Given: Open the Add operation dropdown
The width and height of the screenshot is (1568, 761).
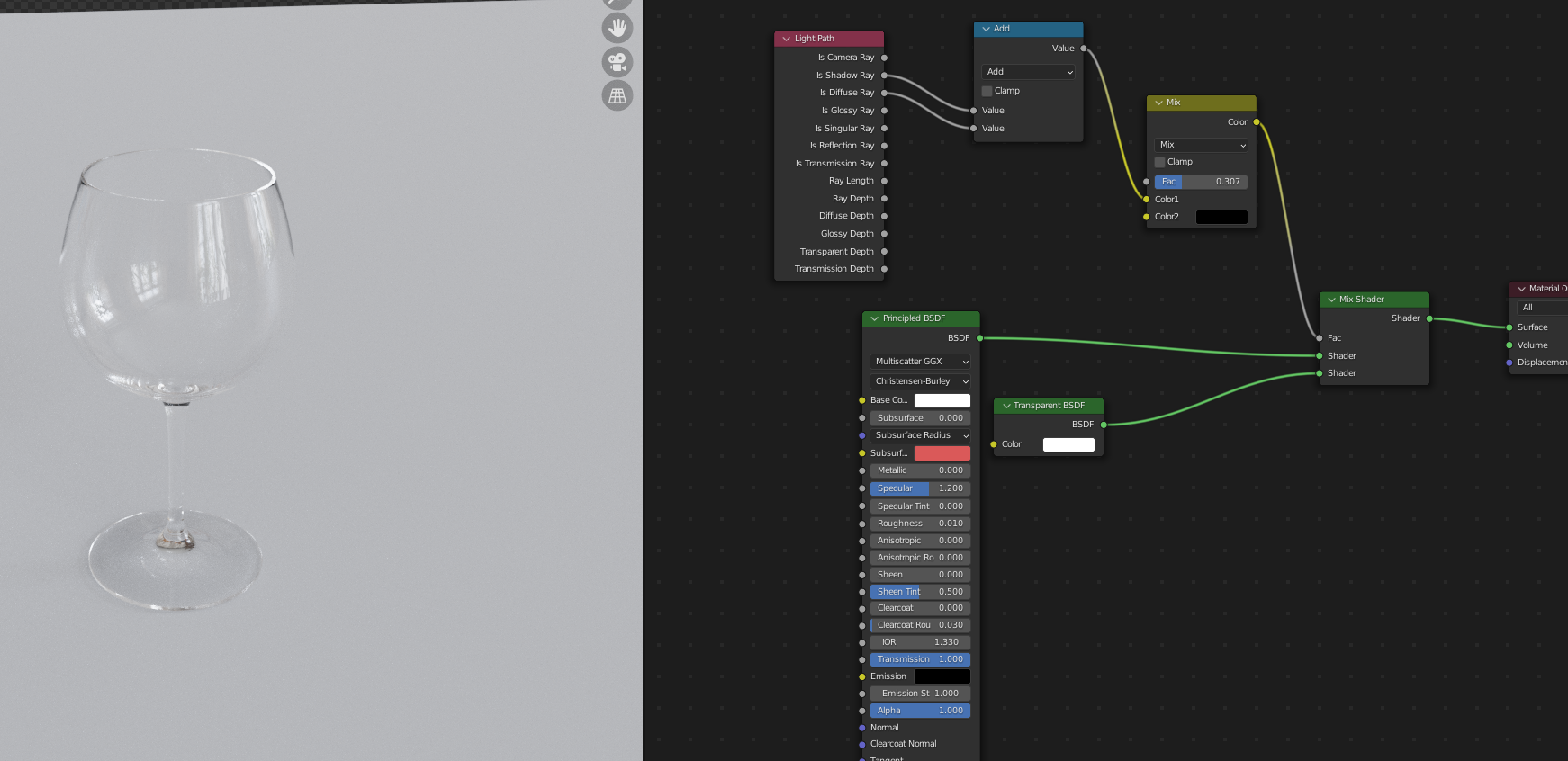Looking at the screenshot, I should (x=1028, y=72).
